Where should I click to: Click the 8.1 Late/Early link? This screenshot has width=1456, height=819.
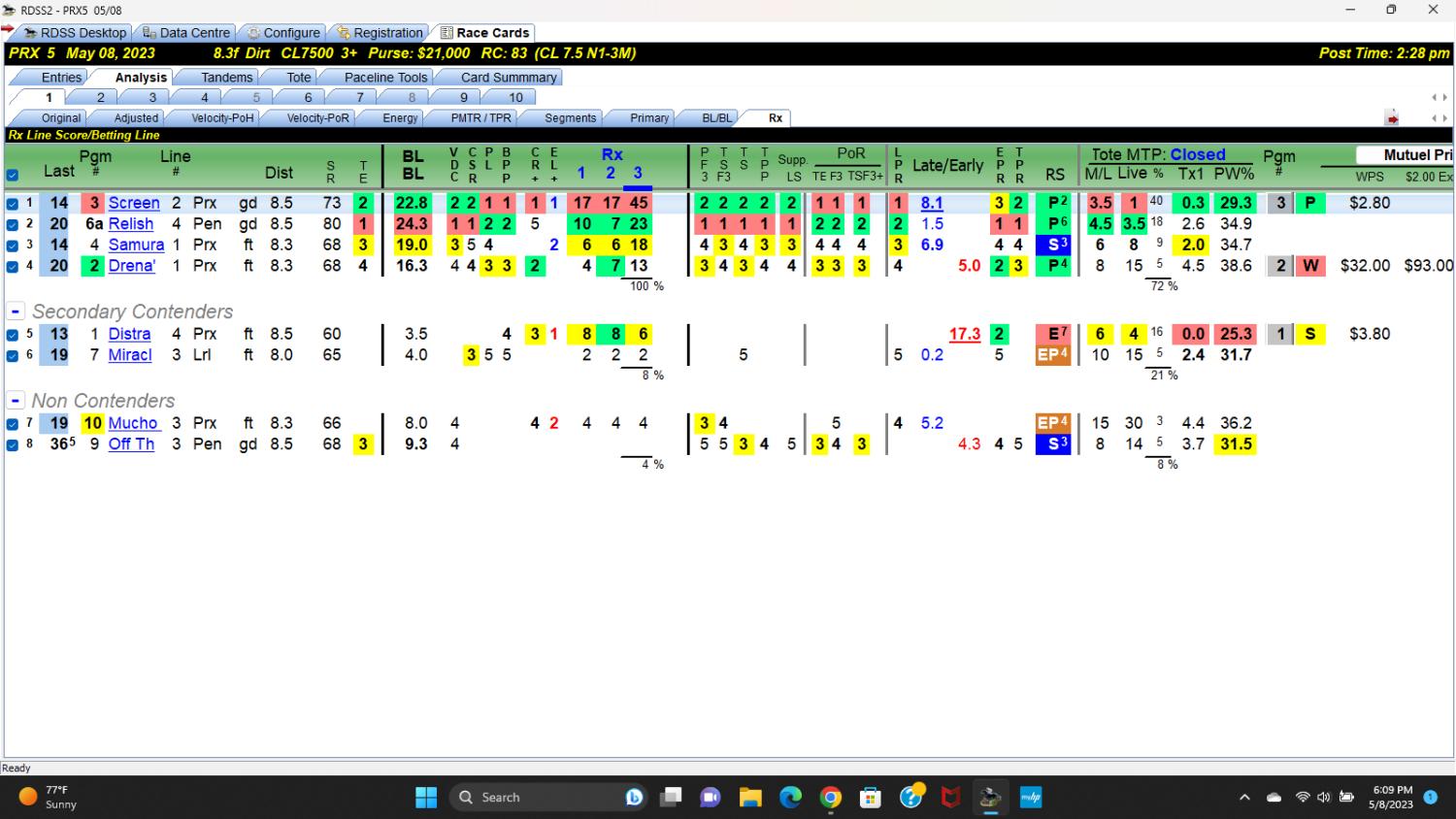click(932, 203)
